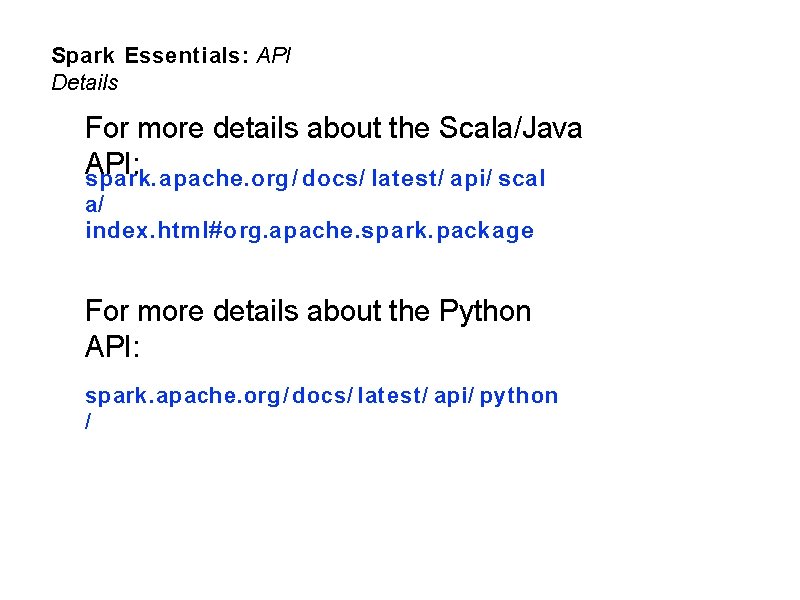Screen dimensions: 800x600
Task: Click the trailing slash under the Python link
Action: 88,422
